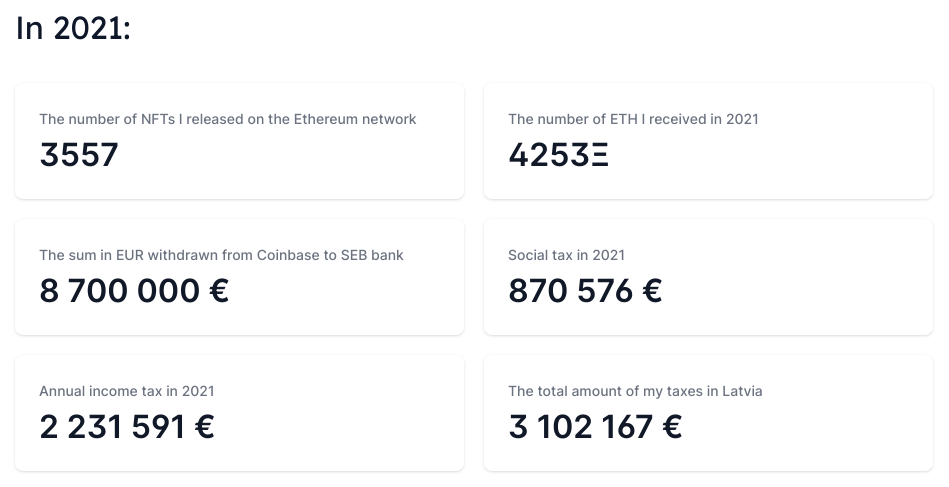Click the euro sign after 8 700 000
949x487 pixels.
(217, 291)
